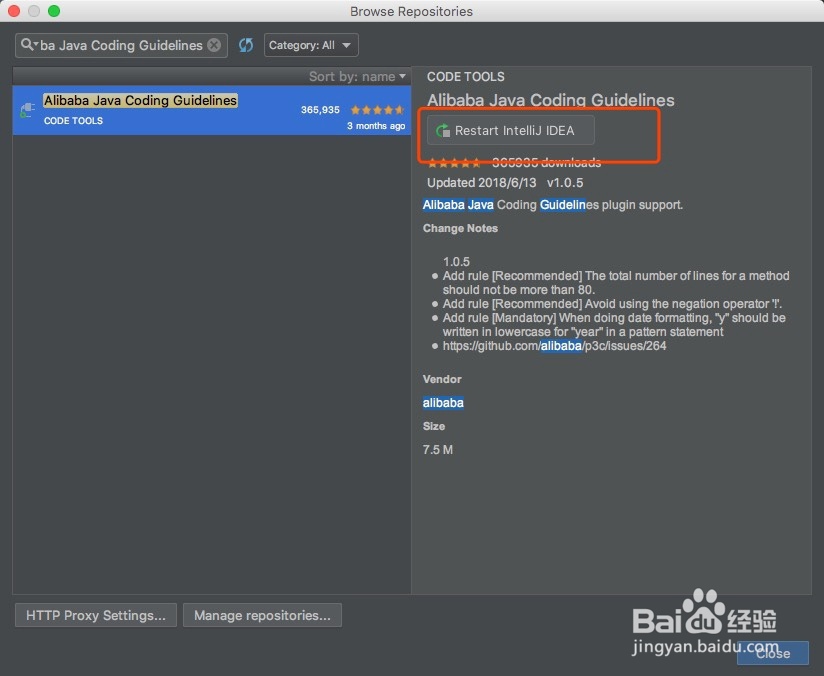Open the Category: All dropdown
This screenshot has height=676, width=824.
[311, 45]
